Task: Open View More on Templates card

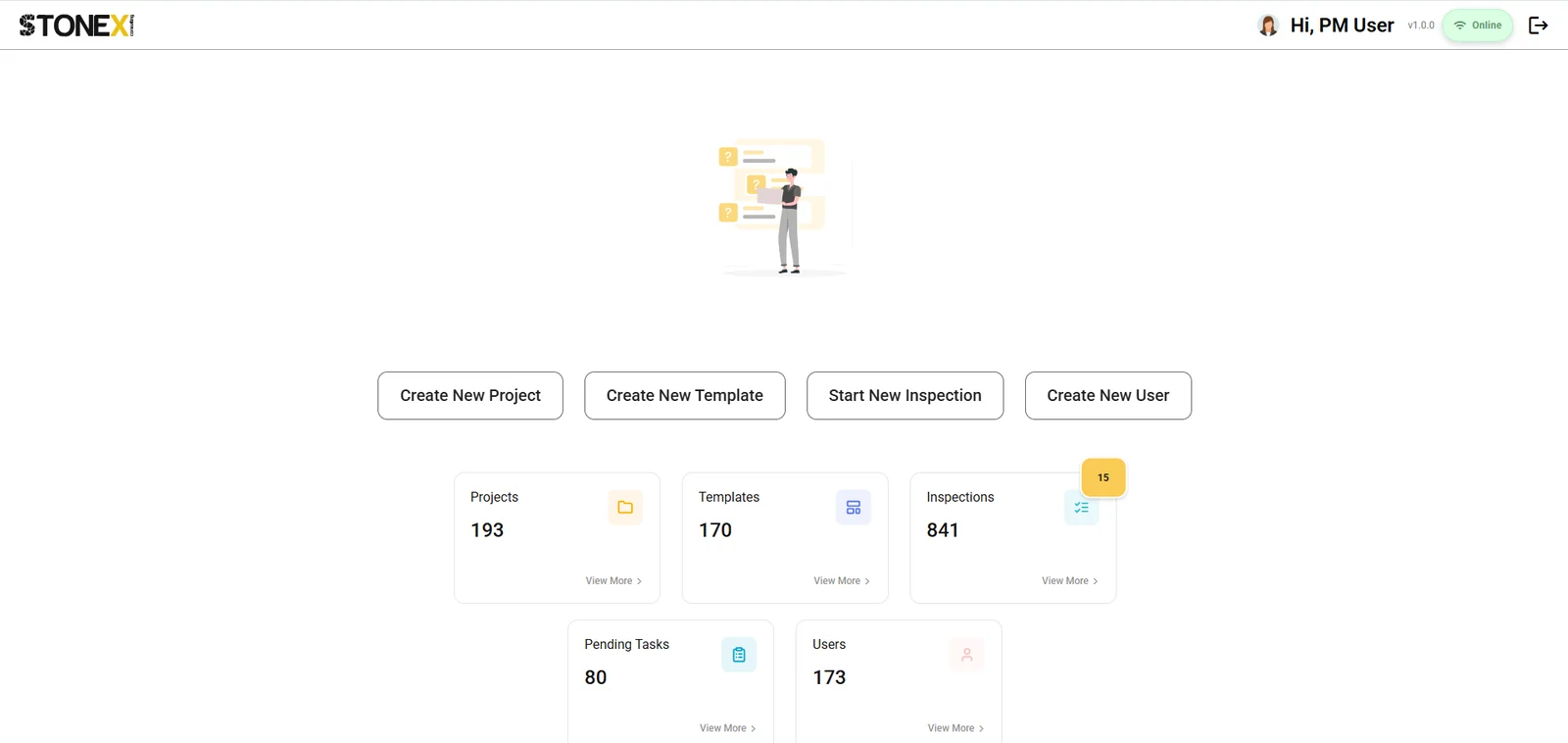Action: 842,581
